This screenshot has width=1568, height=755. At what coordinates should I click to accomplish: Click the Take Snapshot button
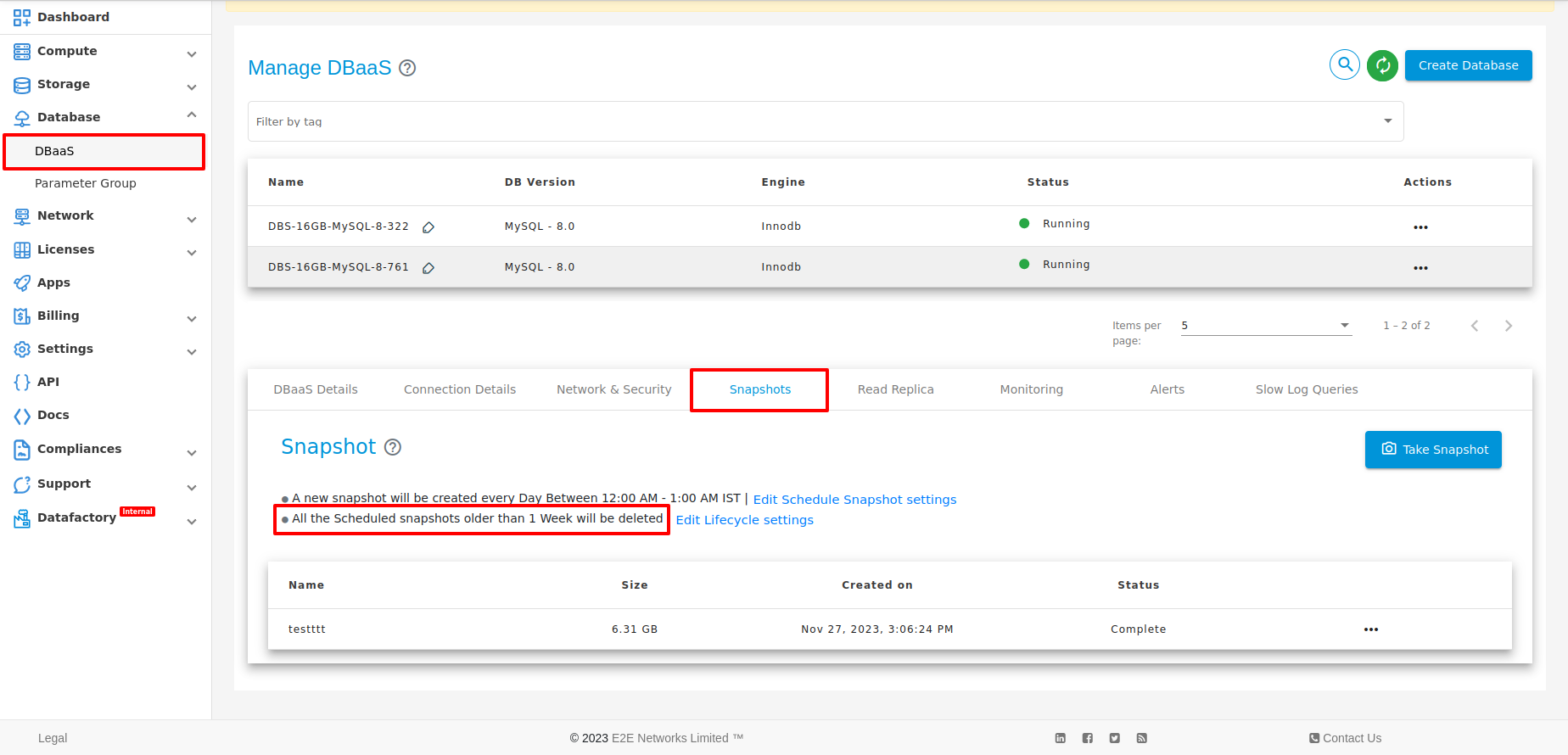click(x=1433, y=450)
